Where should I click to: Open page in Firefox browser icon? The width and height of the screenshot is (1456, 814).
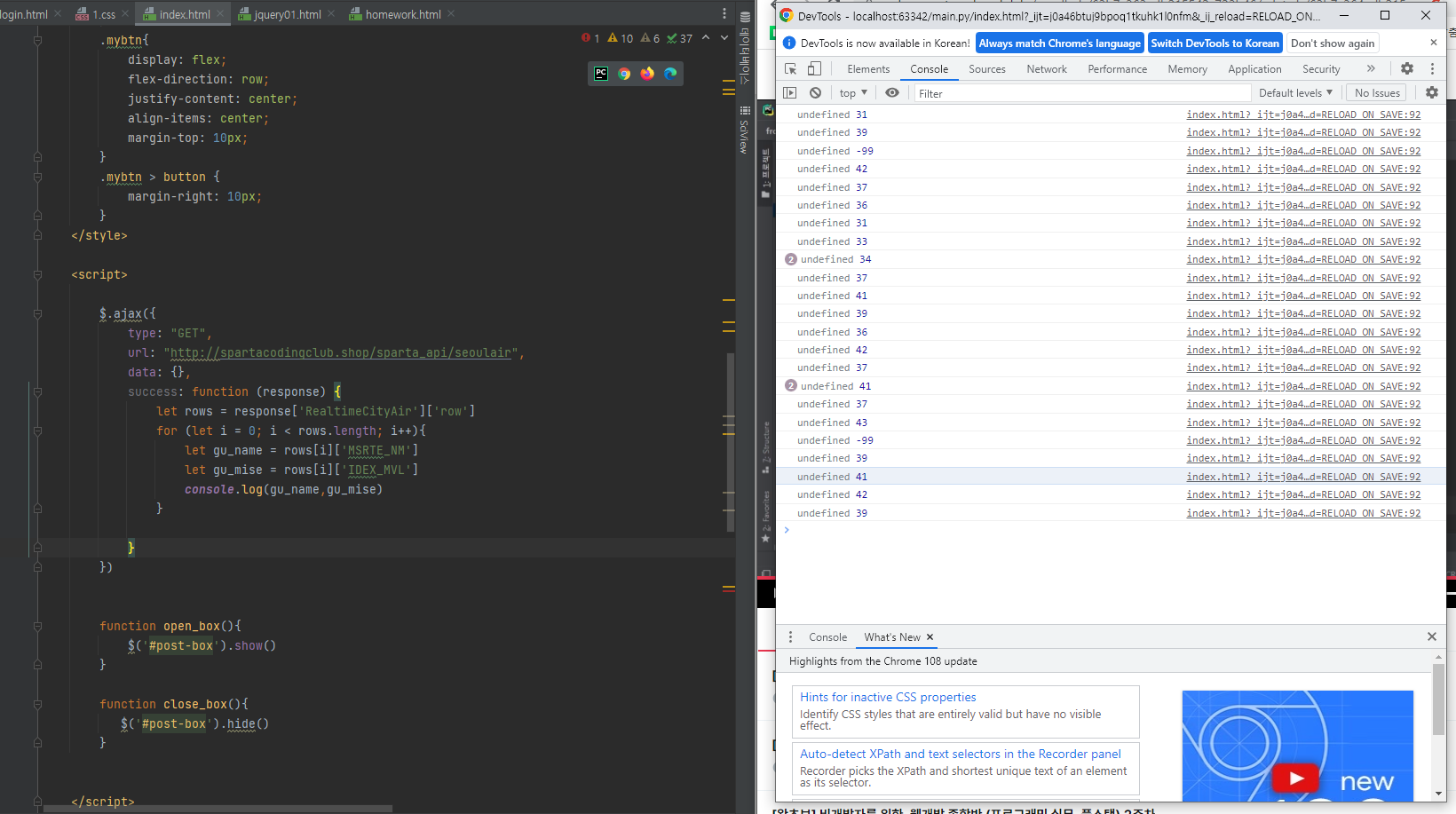point(647,74)
